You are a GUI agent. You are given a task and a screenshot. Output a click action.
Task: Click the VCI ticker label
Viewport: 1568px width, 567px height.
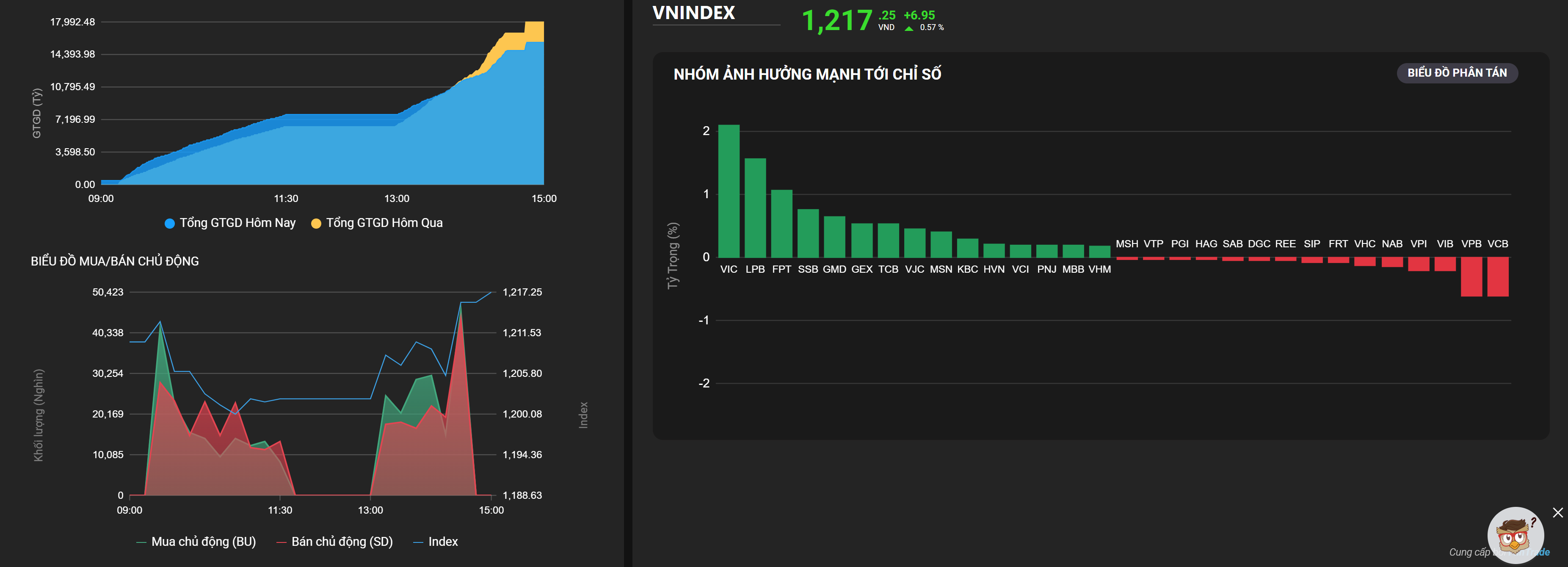1020,269
